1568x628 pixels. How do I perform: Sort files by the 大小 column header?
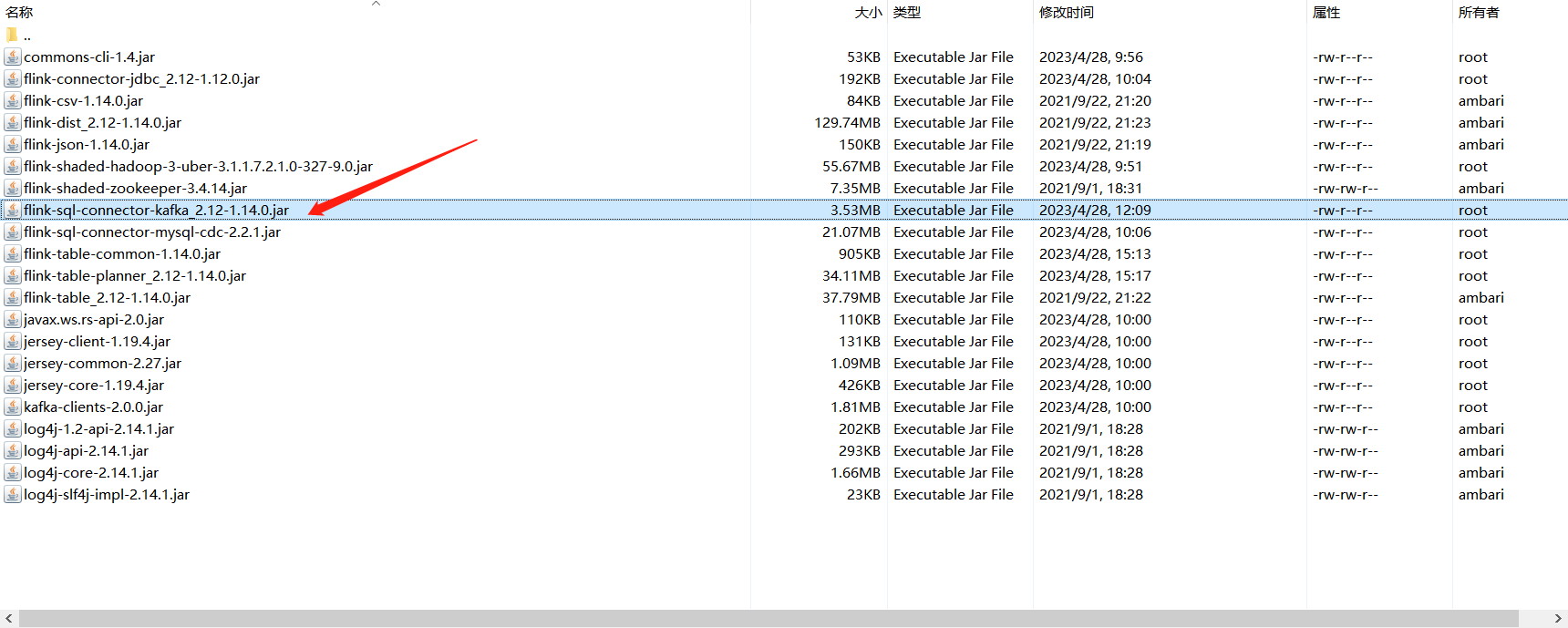[x=868, y=12]
